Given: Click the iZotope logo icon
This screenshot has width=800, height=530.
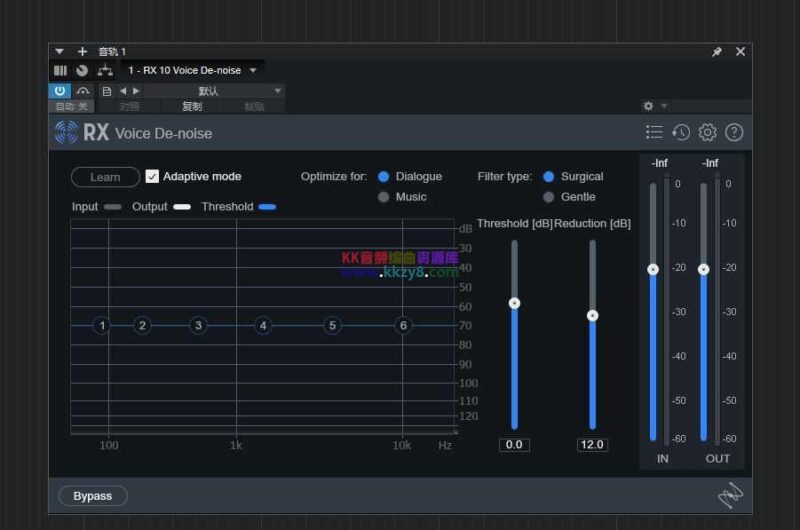Looking at the screenshot, I should (x=731, y=495).
